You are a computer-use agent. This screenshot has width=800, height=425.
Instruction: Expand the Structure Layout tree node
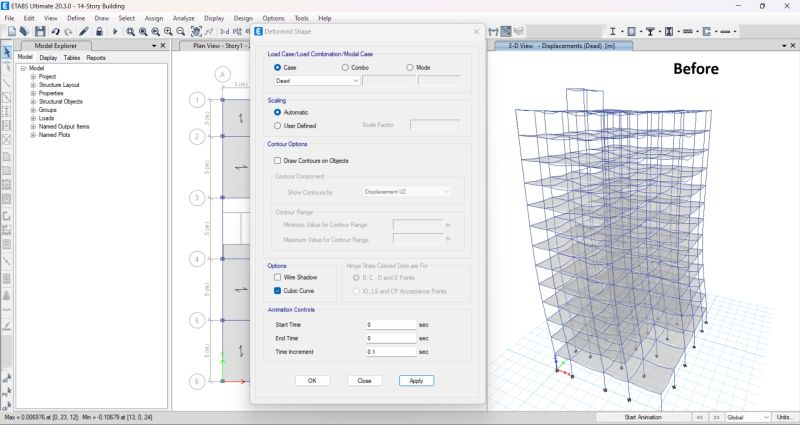33,85
